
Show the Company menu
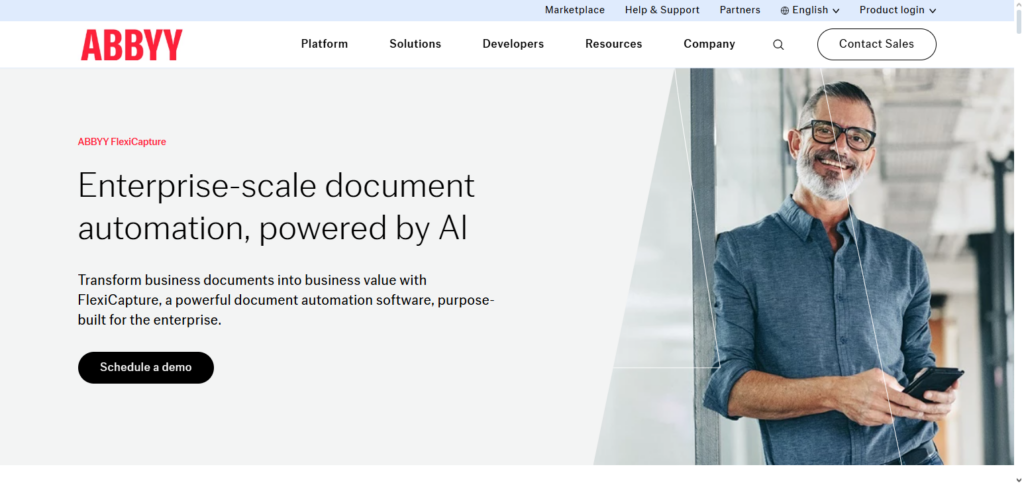click(x=709, y=44)
